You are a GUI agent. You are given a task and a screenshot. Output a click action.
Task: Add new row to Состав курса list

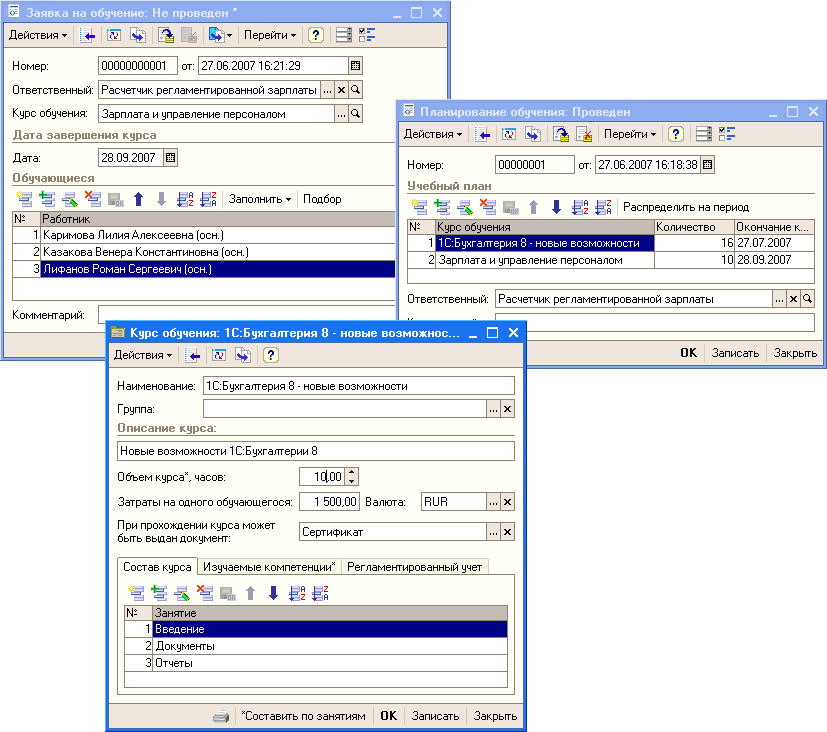(x=136, y=593)
